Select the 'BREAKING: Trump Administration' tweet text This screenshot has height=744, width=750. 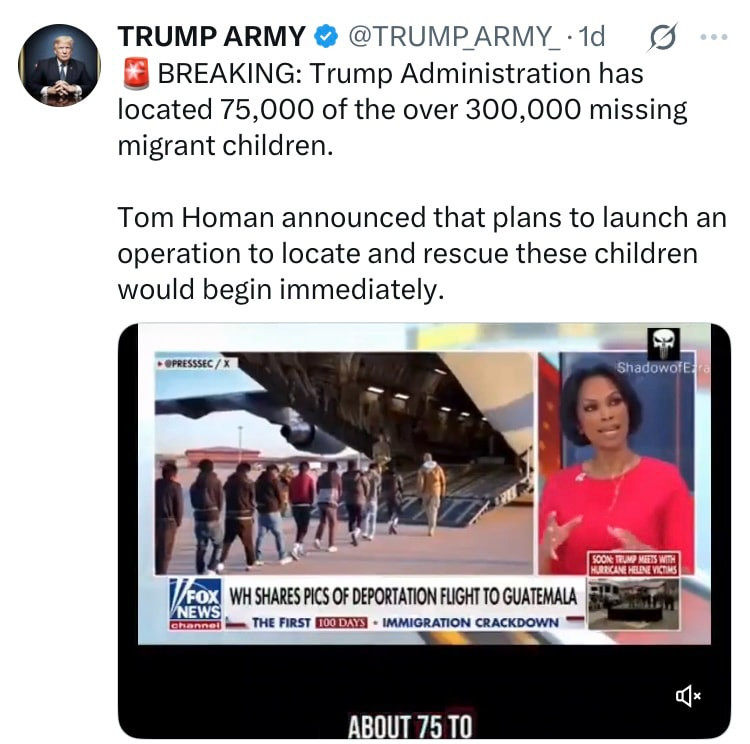[403, 110]
